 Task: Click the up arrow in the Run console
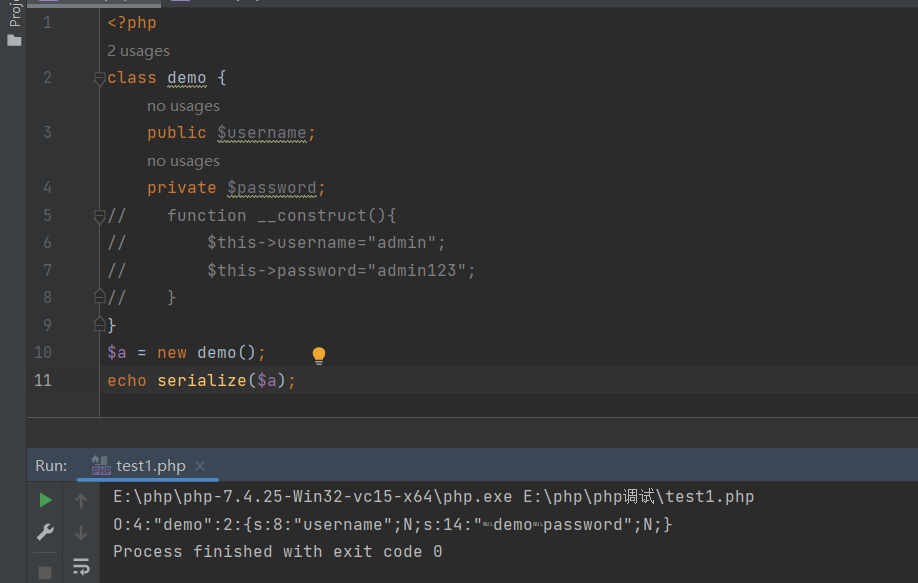pyautogui.click(x=81, y=500)
